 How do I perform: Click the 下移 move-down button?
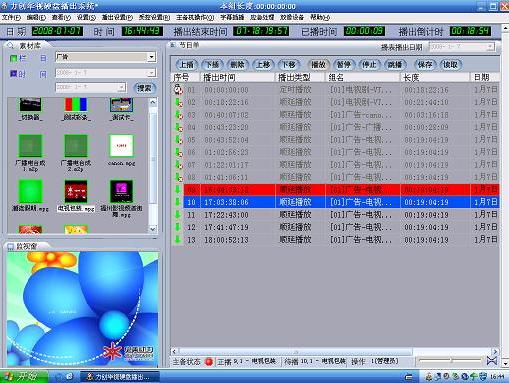(288, 65)
